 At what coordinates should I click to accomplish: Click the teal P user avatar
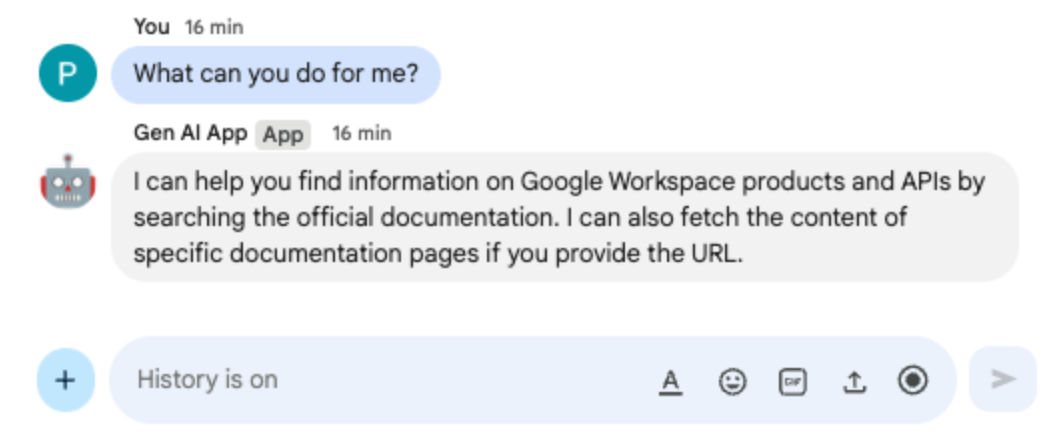click(68, 74)
